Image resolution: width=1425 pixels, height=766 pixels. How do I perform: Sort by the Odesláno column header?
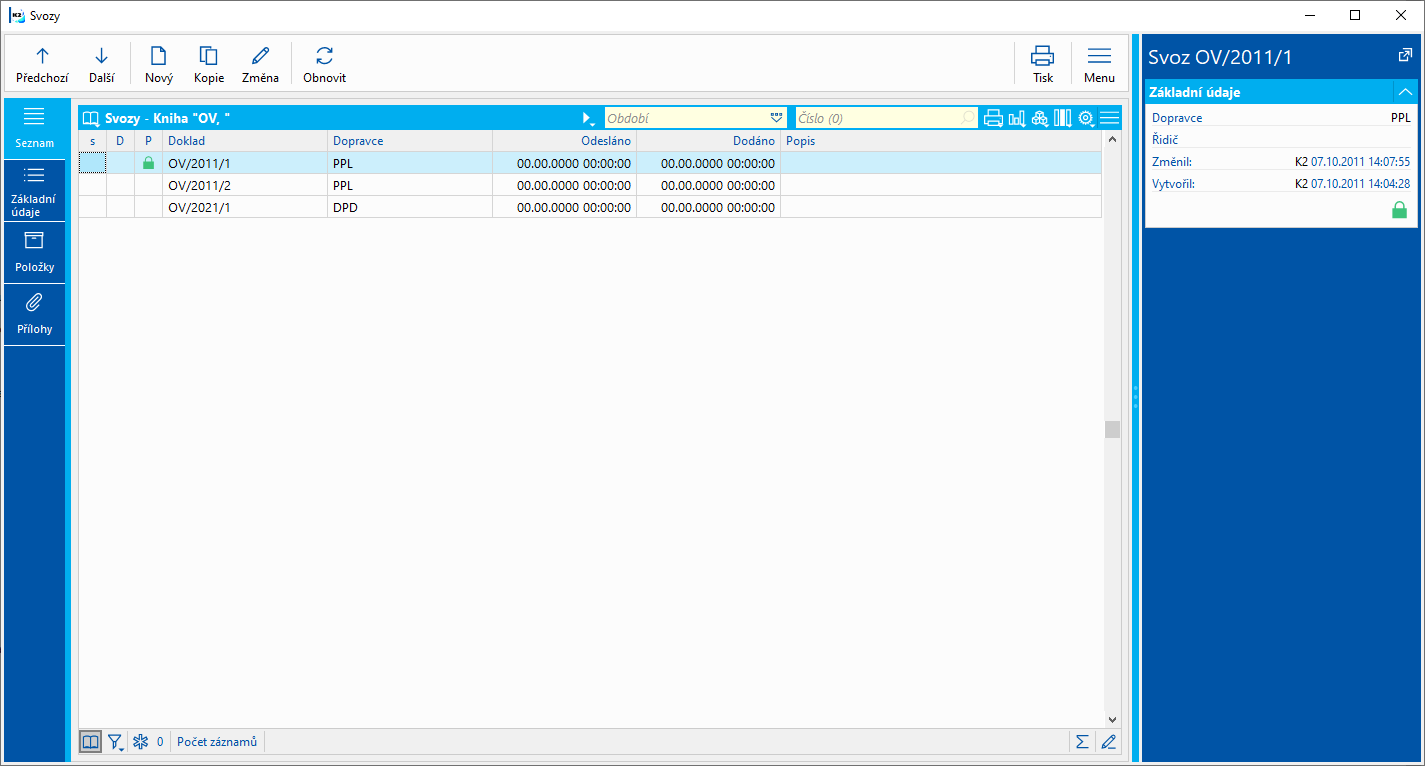point(564,141)
